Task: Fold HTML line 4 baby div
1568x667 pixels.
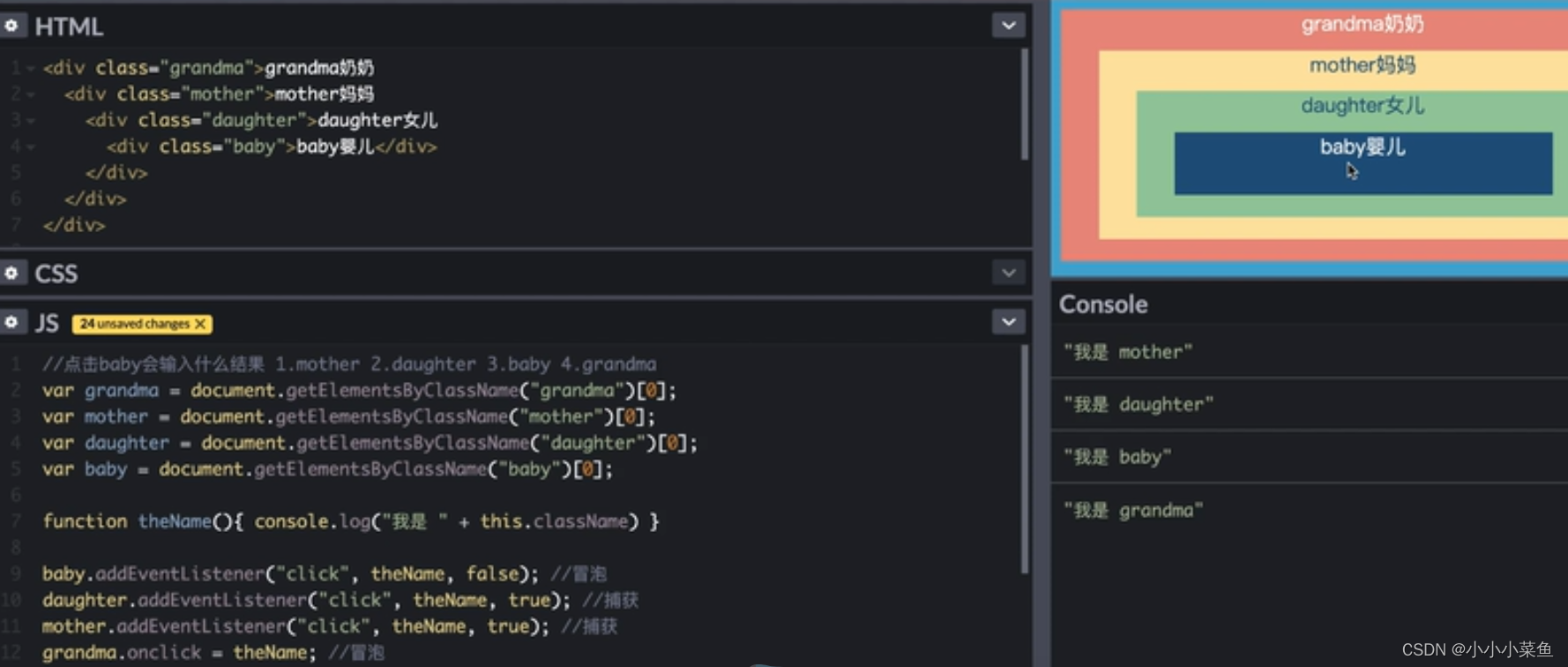Action: point(31,146)
